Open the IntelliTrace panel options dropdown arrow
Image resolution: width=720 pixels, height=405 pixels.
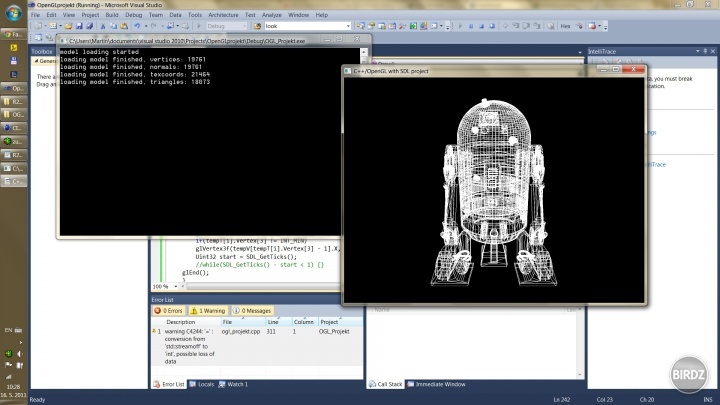(698, 51)
